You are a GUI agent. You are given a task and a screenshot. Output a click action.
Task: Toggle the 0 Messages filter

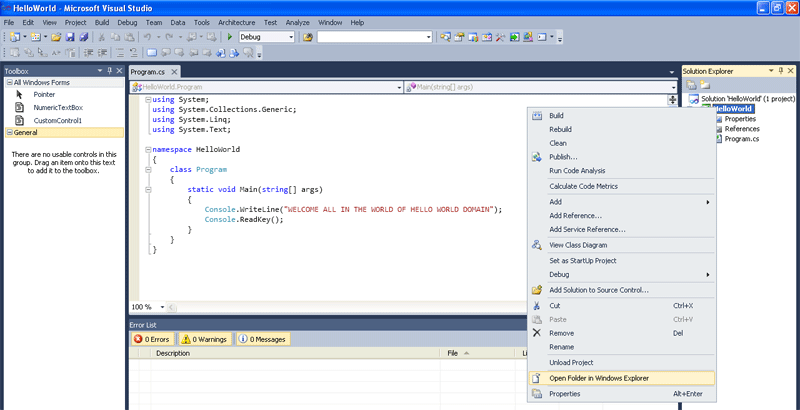(263, 339)
